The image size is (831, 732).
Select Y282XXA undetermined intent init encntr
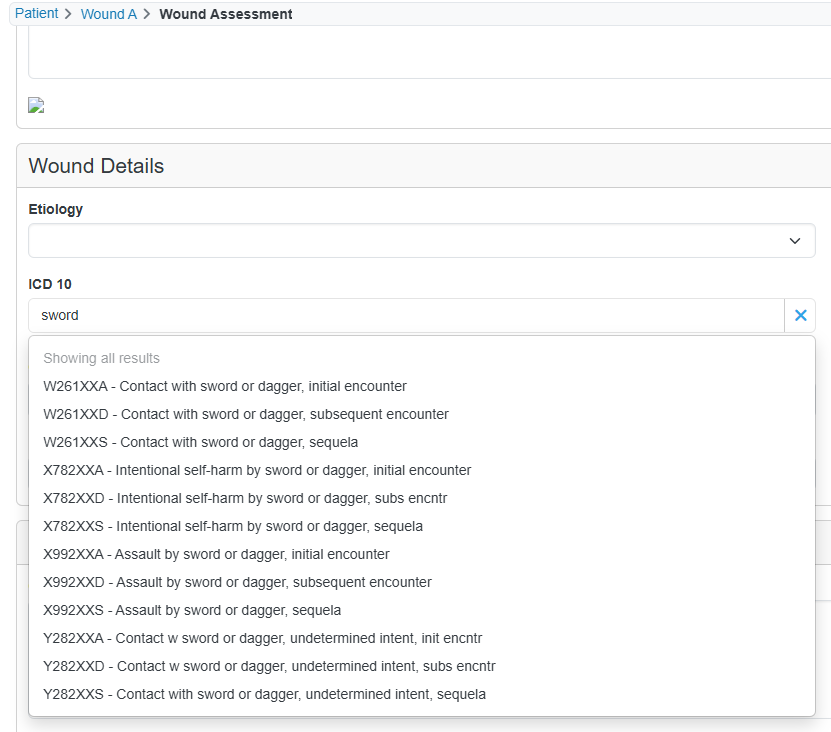point(421,638)
